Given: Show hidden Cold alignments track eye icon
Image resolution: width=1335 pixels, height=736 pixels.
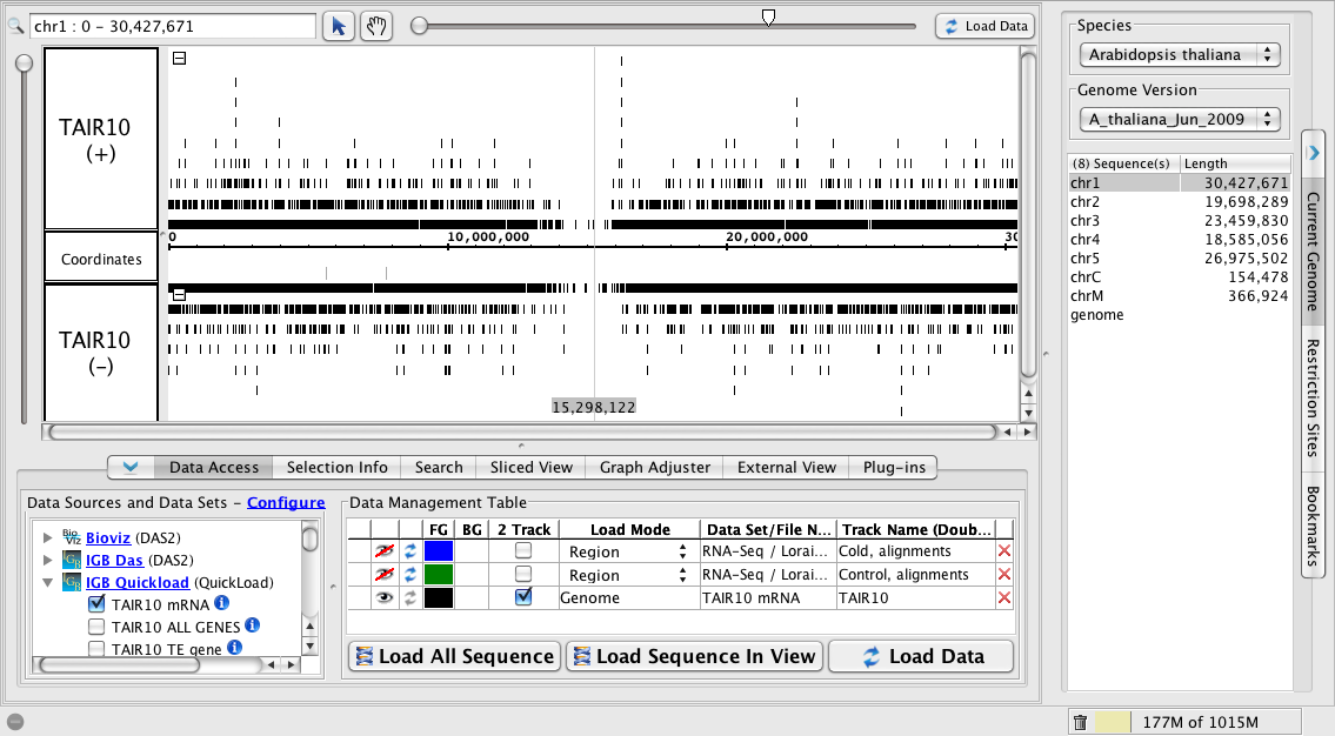Looking at the screenshot, I should 384,551.
